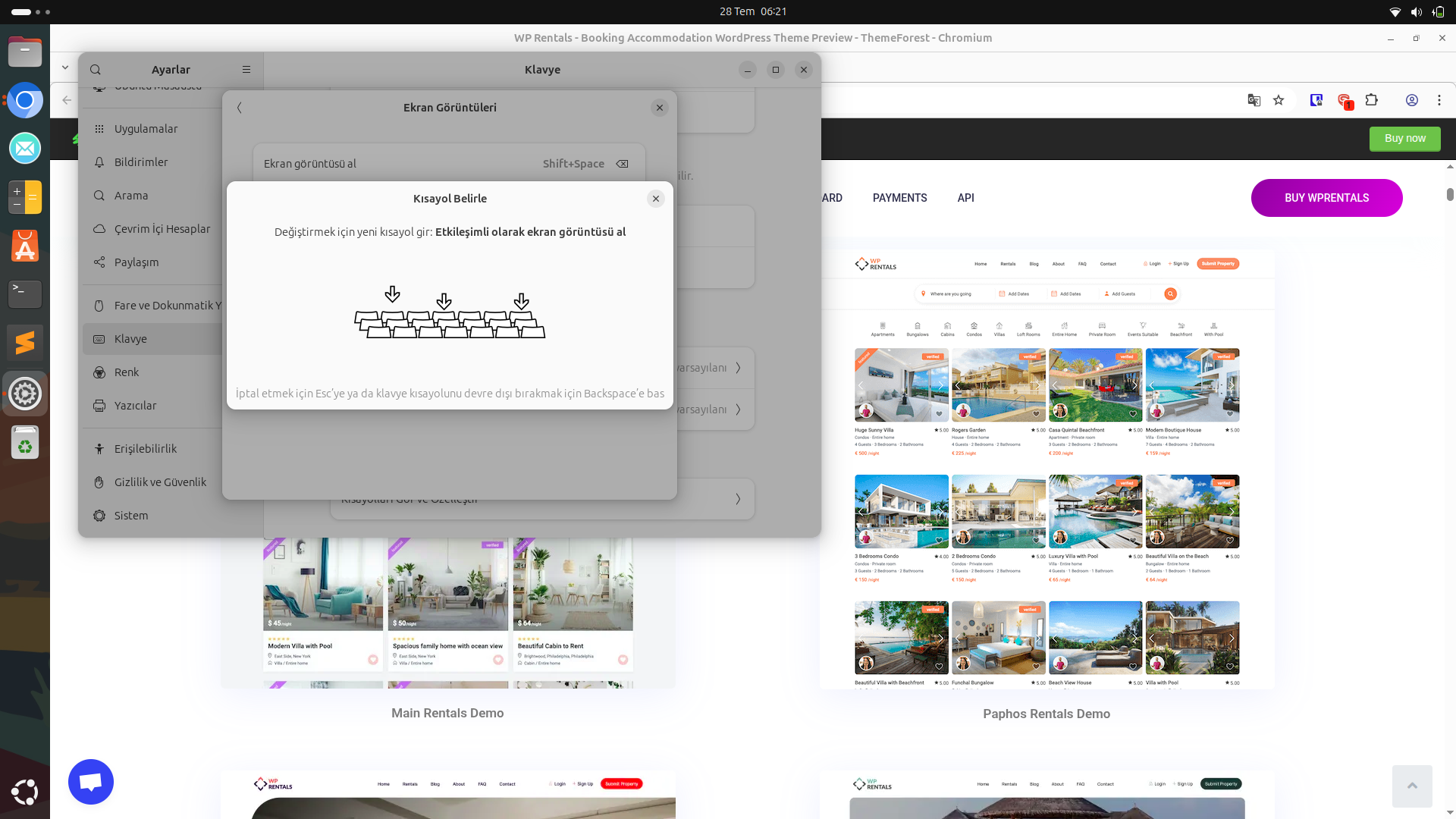Open Çevrim İçi Hesaplar settings
Viewport: 1456px width, 819px height.
(x=152, y=229)
